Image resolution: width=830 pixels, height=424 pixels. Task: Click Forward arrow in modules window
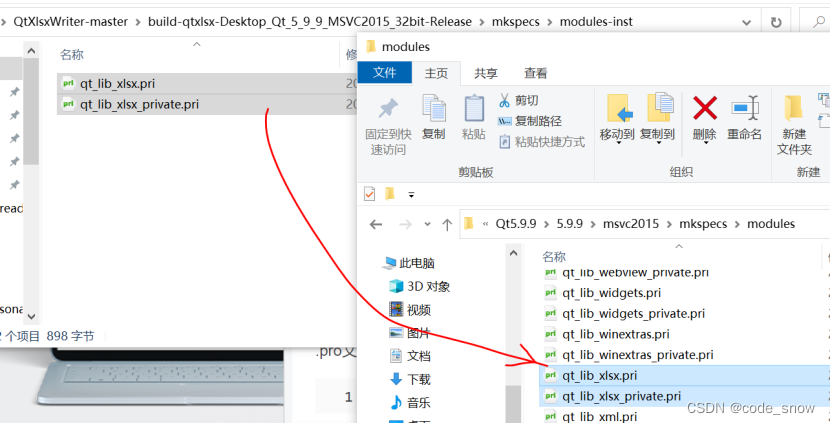click(405, 224)
